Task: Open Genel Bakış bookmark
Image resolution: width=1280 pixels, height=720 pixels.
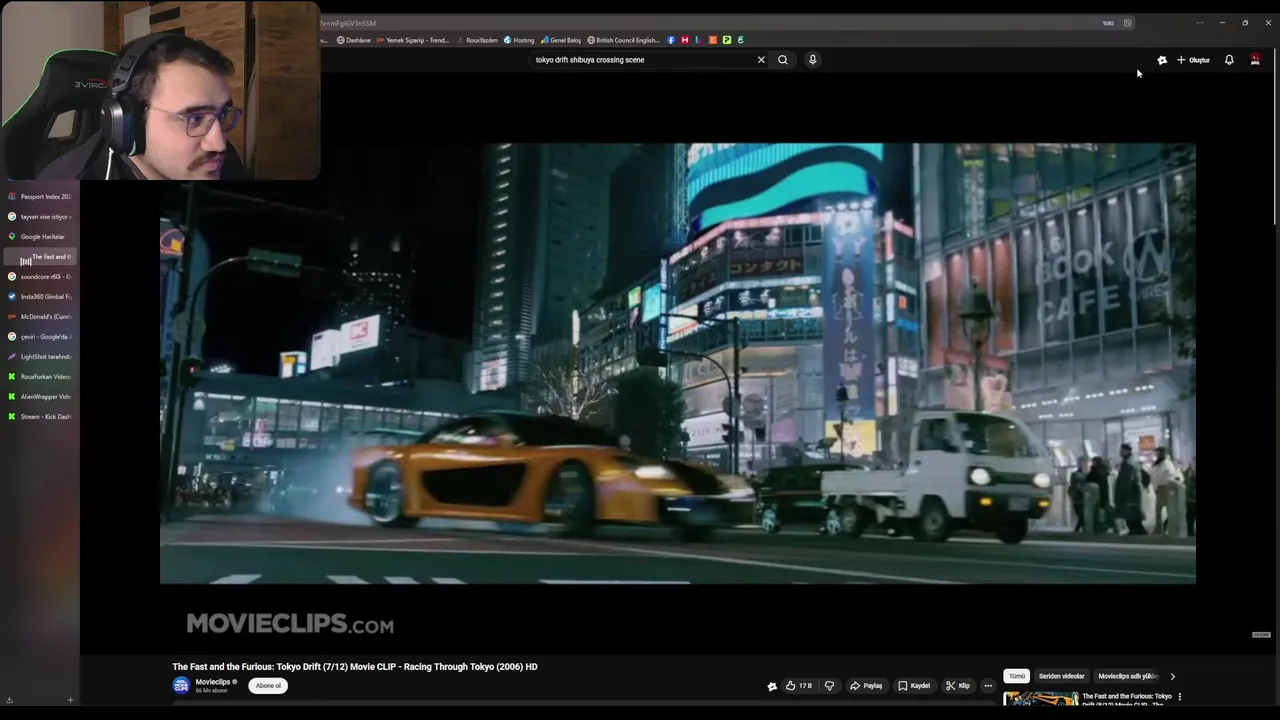Action: tap(561, 40)
